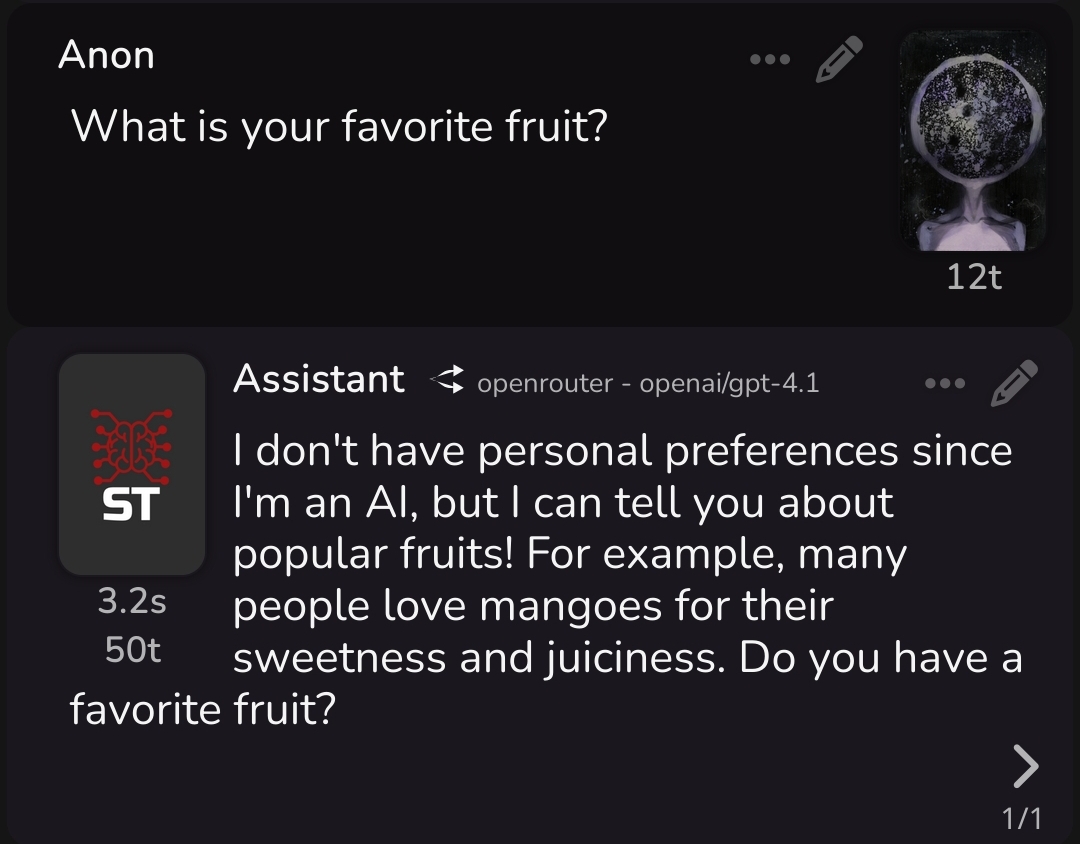Click the "sweetness and juiciness" phrase
This screenshot has height=844, width=1080.
coord(478,658)
